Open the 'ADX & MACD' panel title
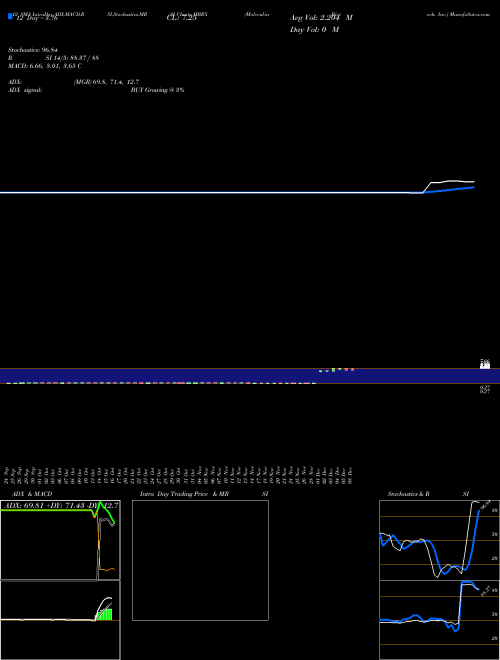The image size is (500, 660). [x=32, y=494]
